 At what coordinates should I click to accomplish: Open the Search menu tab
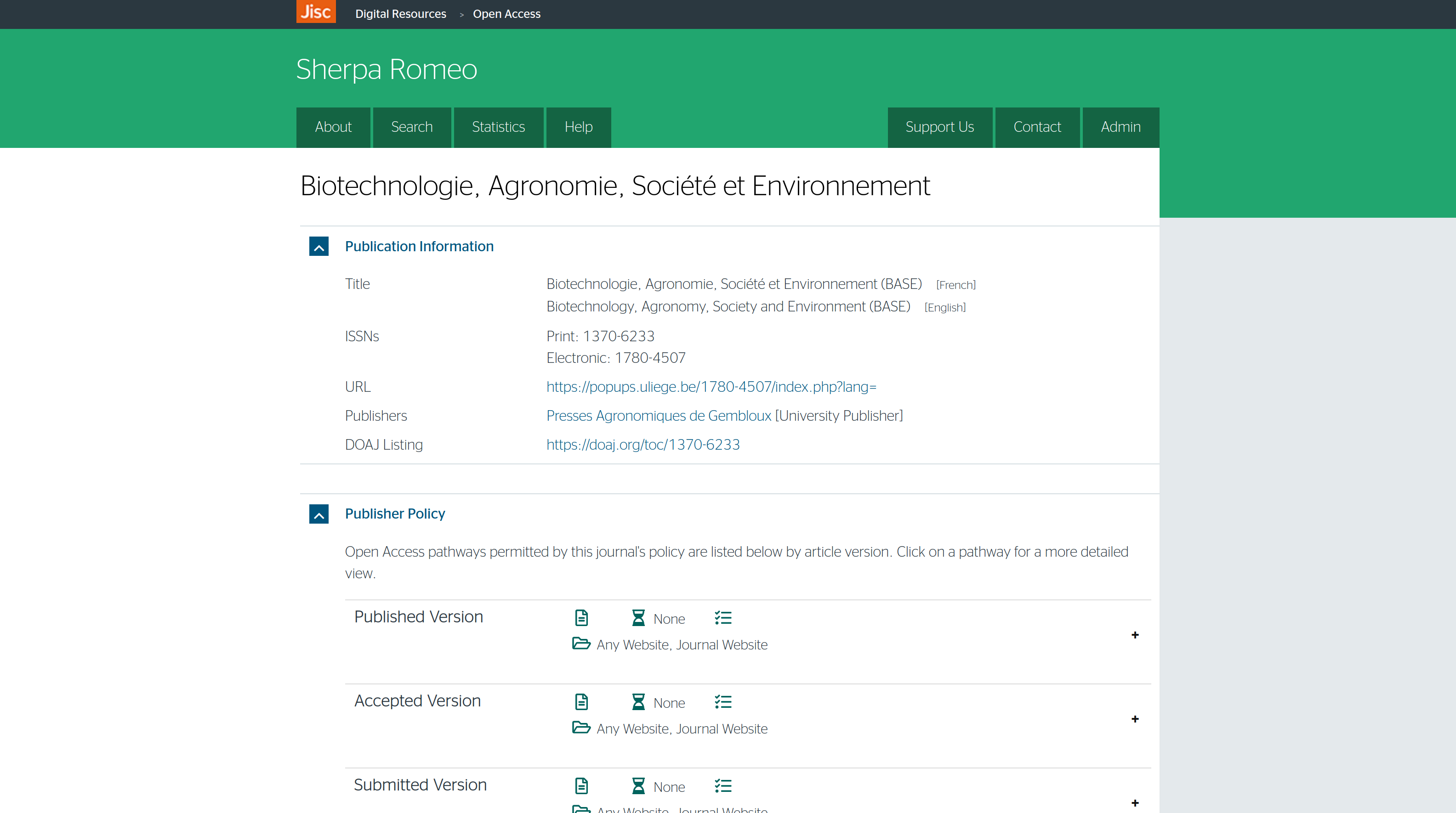pyautogui.click(x=412, y=127)
